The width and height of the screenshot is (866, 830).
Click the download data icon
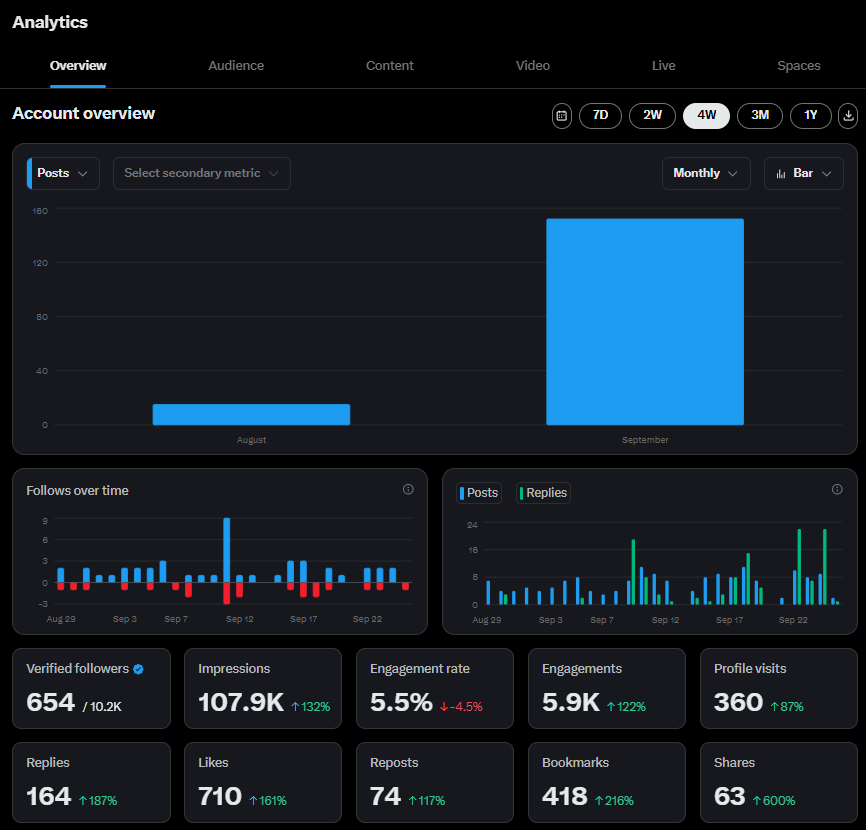coord(848,116)
